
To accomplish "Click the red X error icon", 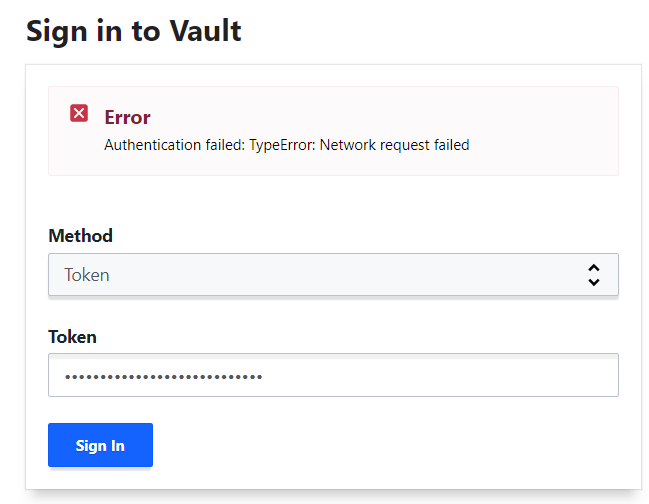I will click(79, 113).
